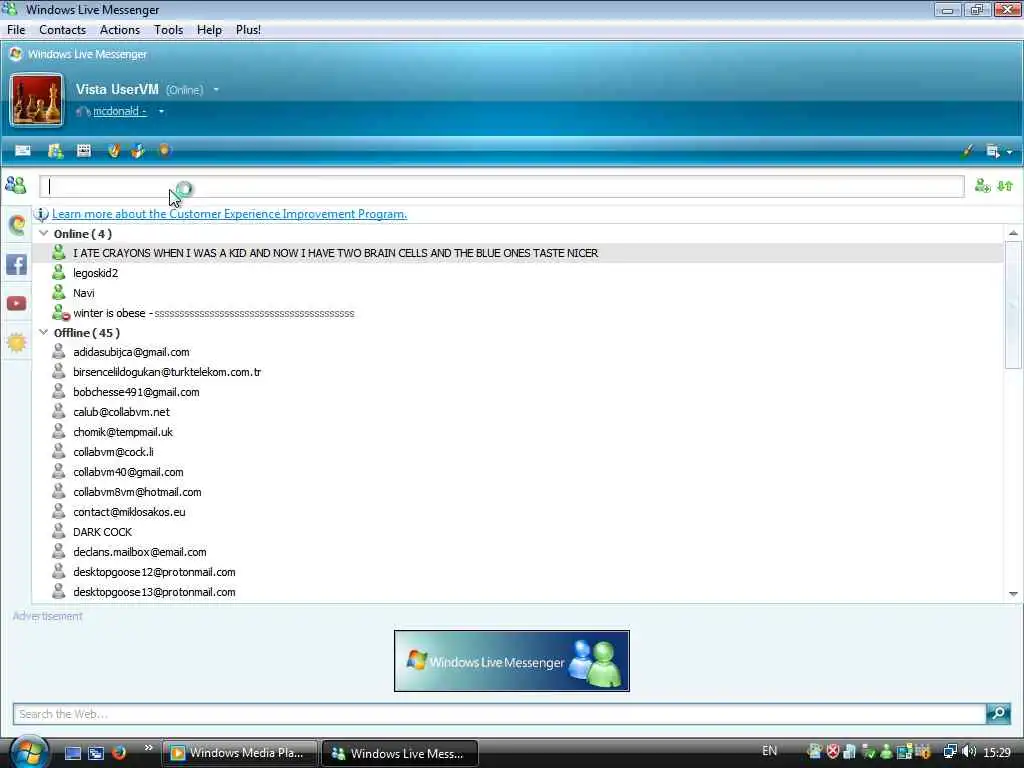Click the Vista UserVM display name

(x=117, y=89)
